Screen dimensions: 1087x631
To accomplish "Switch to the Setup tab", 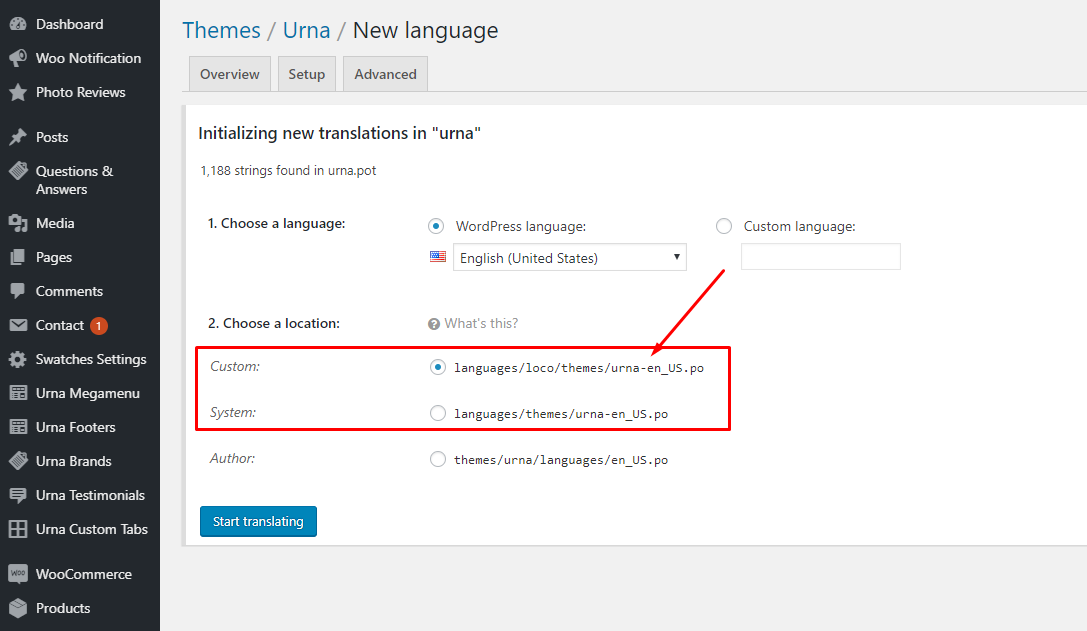I will click(x=306, y=74).
